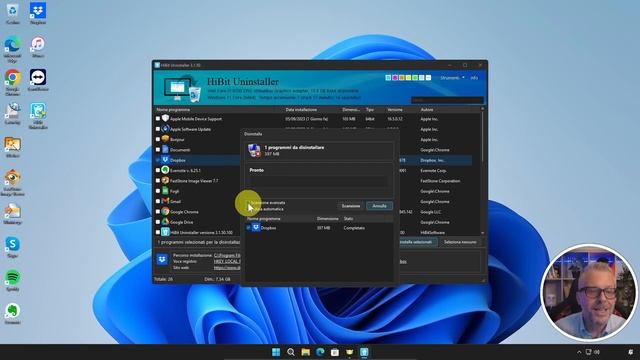Tick the Google Chrome checkbox

(158, 212)
